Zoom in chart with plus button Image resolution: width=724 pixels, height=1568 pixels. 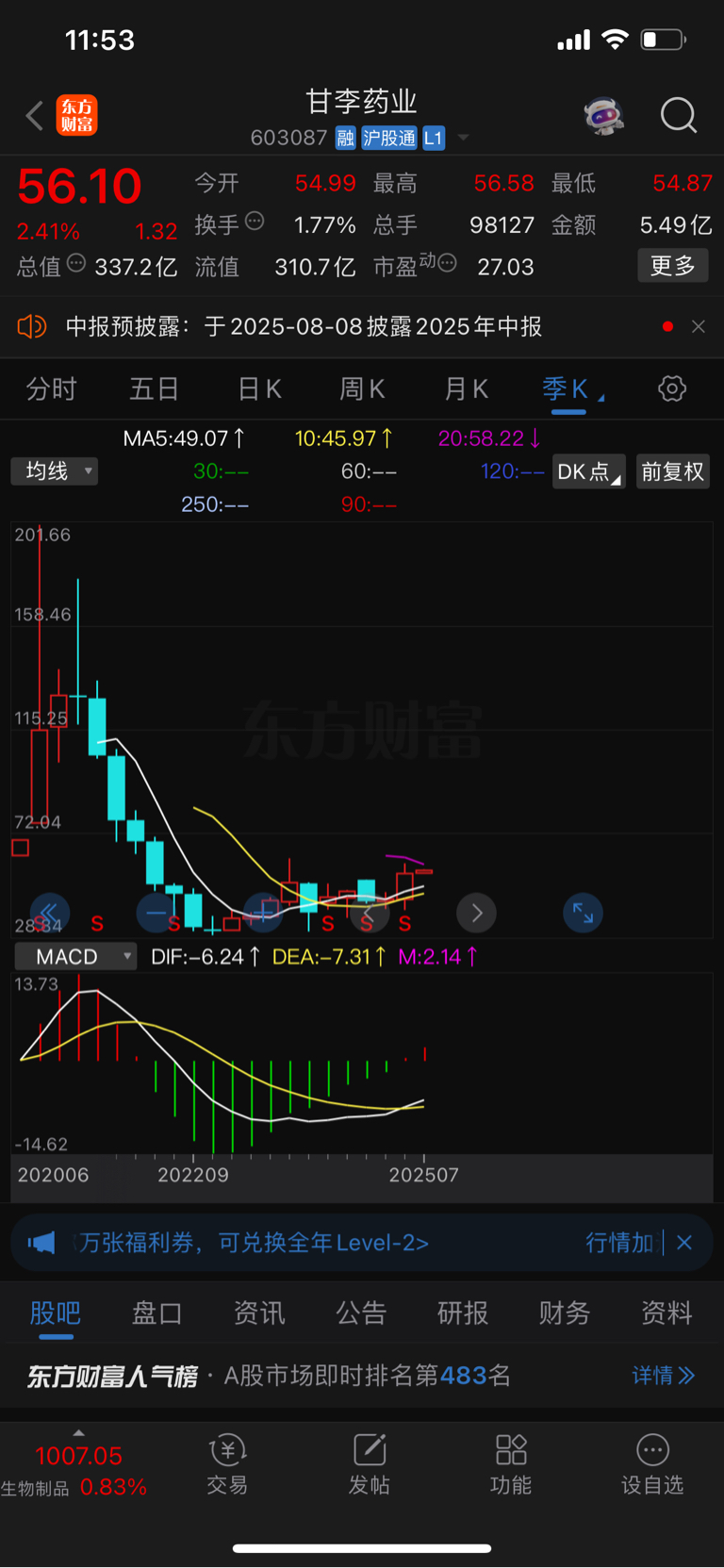(x=263, y=913)
